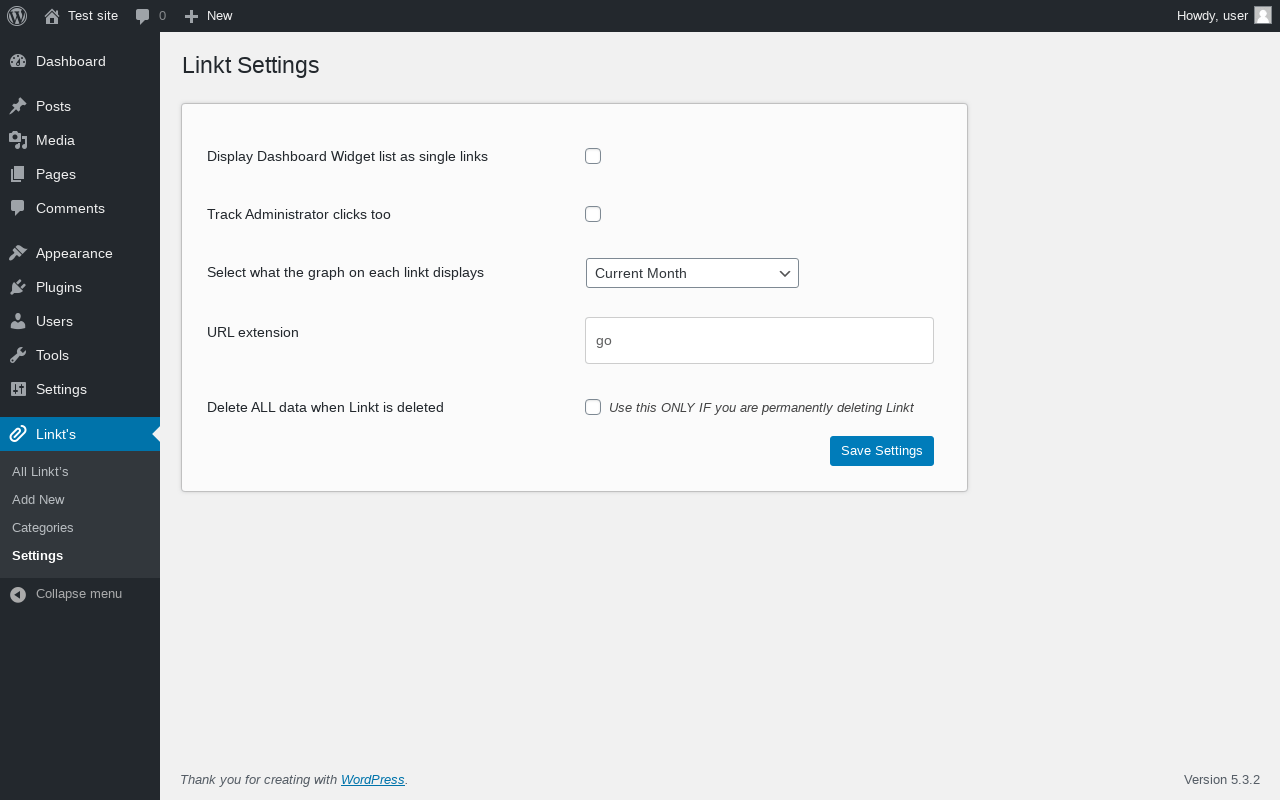Click the Dashboard gauge icon
The width and height of the screenshot is (1280, 800).
pos(18,61)
